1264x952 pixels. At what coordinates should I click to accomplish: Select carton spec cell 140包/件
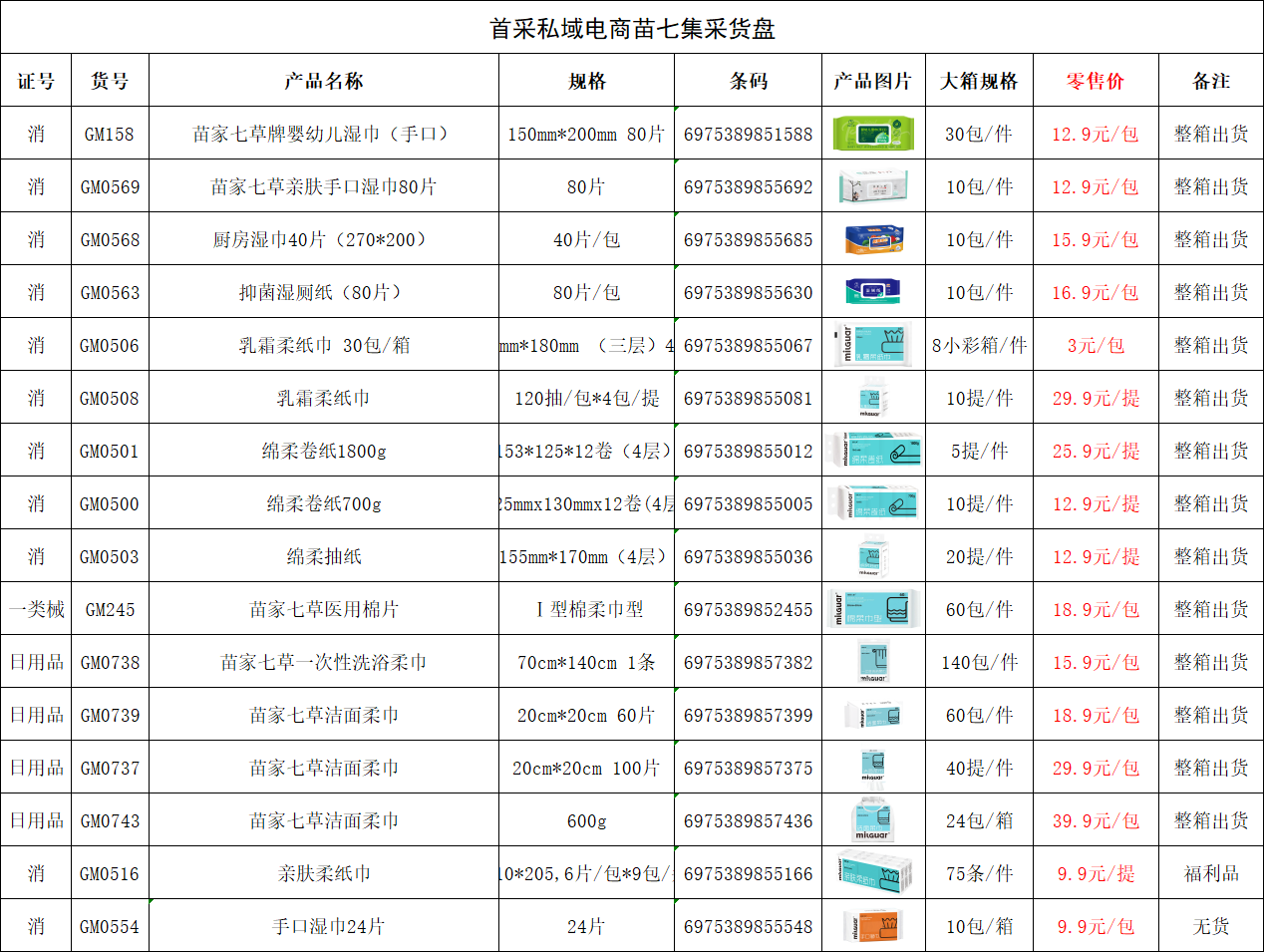point(980,662)
